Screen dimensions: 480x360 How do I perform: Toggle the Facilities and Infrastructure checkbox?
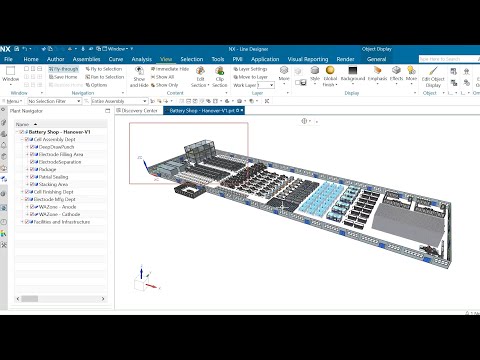(27, 222)
